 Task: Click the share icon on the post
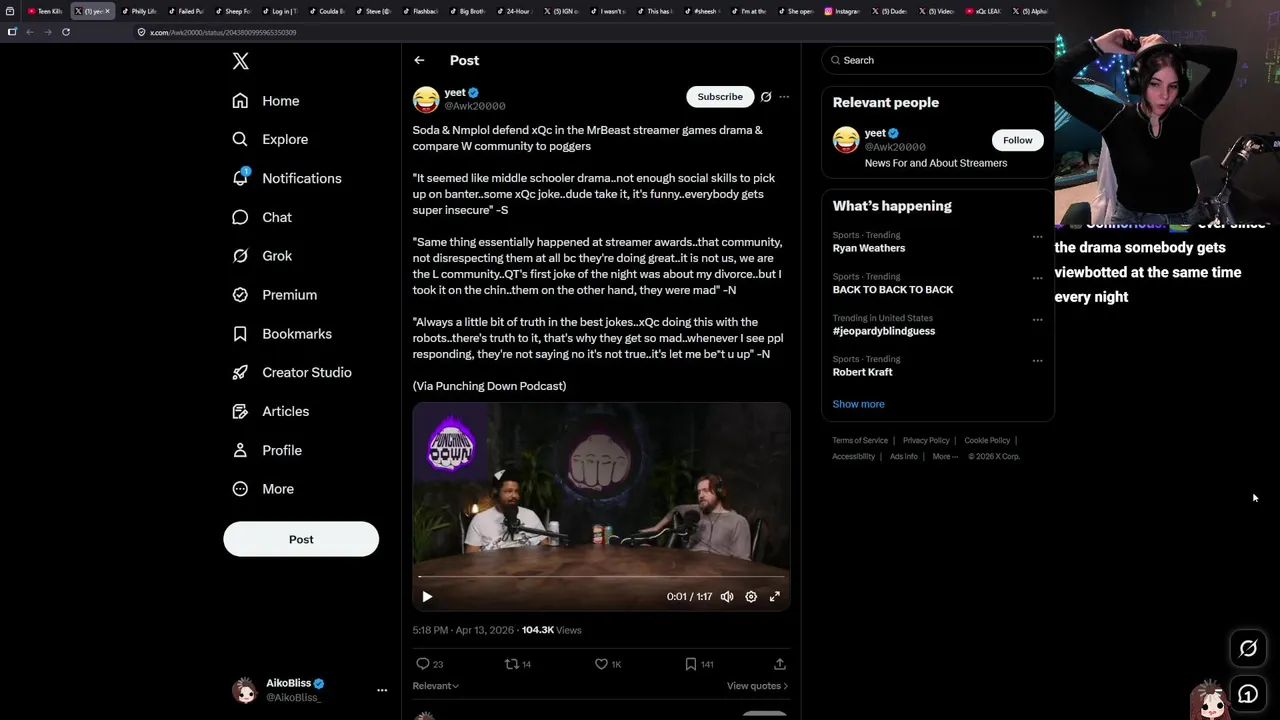780,664
